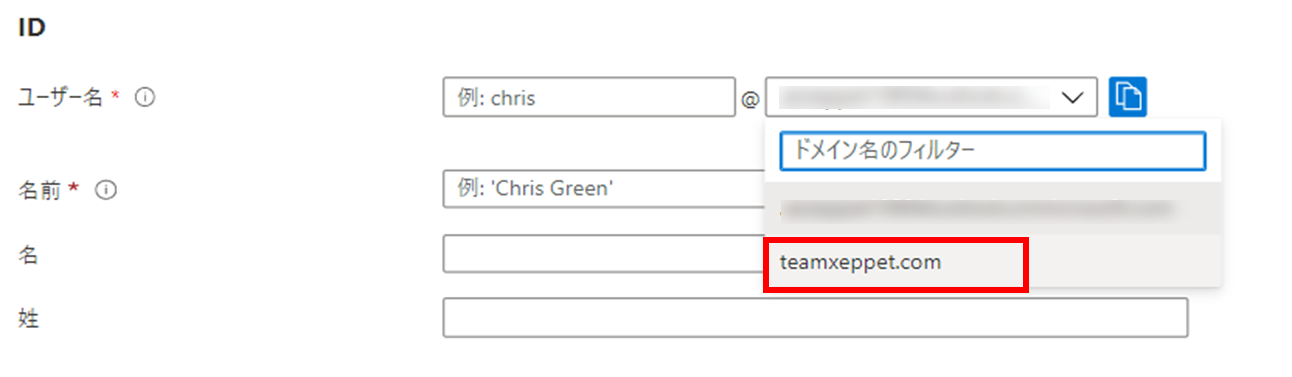Copy the user principal name with the copy icon
1292x377 pixels.
1127,97
